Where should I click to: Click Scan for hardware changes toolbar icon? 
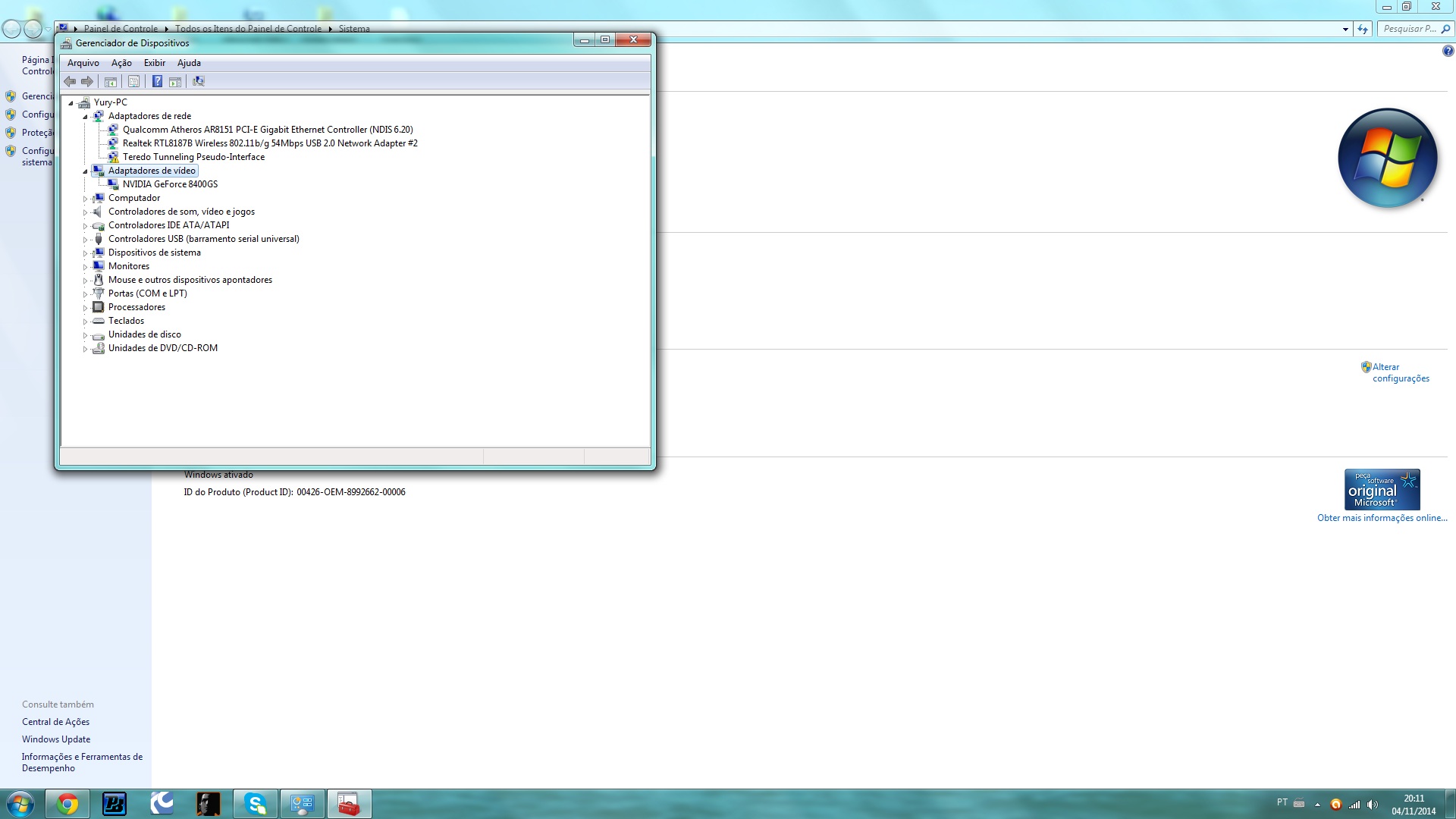point(199,81)
